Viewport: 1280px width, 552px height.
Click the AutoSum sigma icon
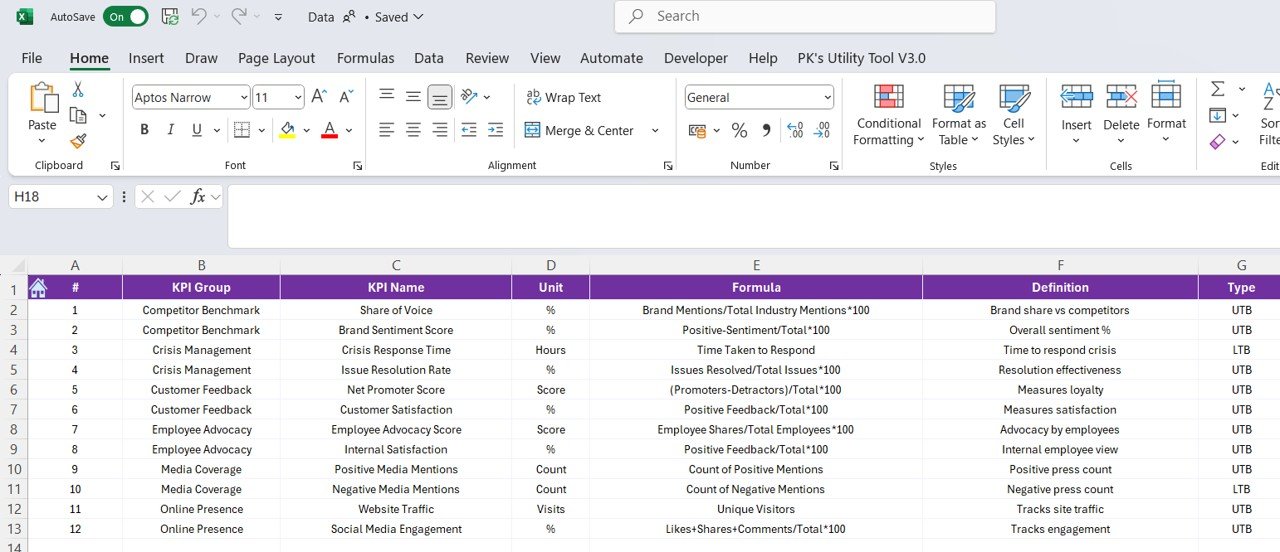pyautogui.click(x=1217, y=89)
